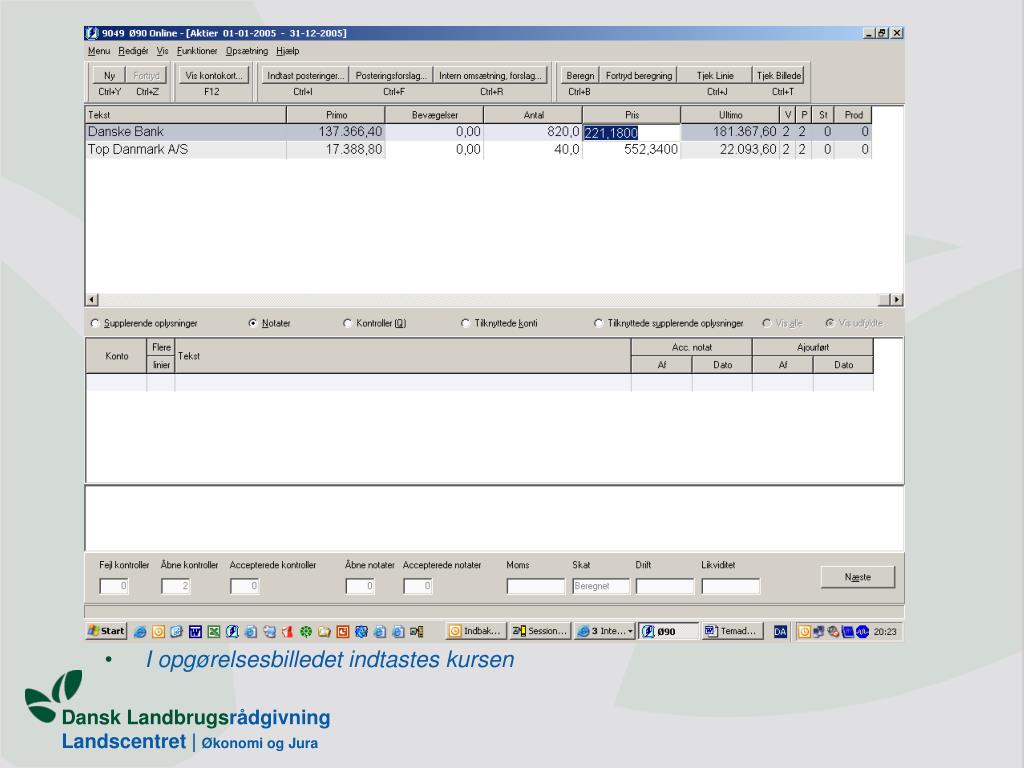Click the Fortryd toolbar button
This screenshot has width=1024, height=768.
coord(146,76)
